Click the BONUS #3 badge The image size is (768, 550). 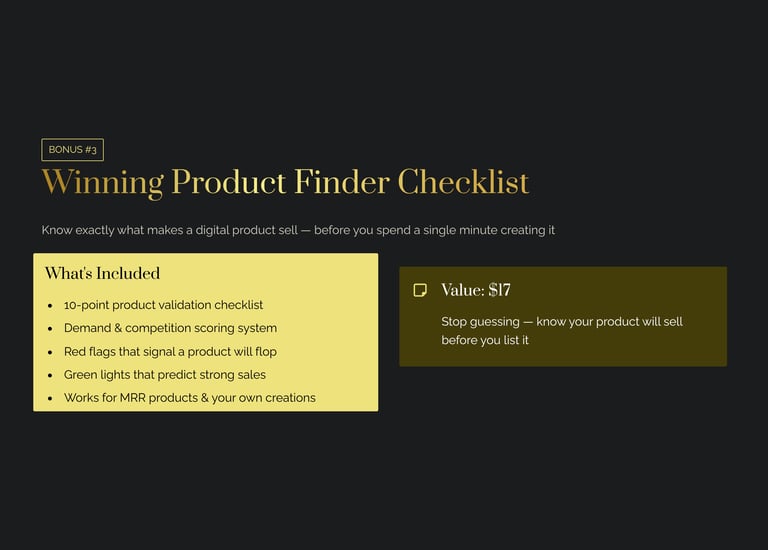coord(72,150)
